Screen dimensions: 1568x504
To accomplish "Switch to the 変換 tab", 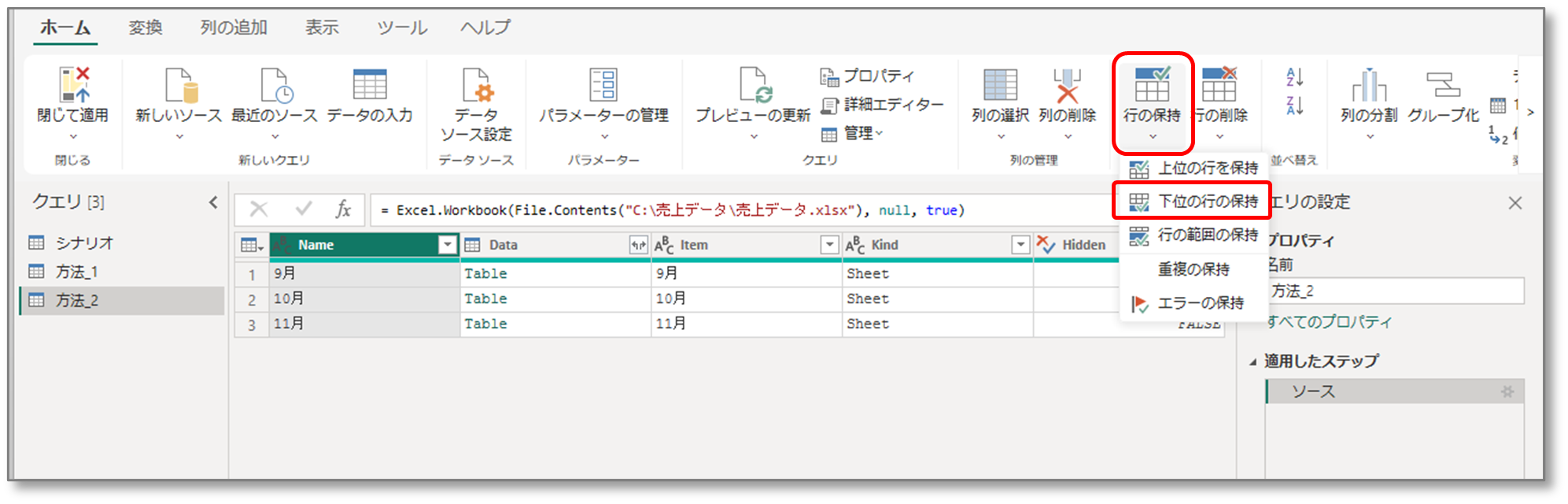I will click(146, 28).
